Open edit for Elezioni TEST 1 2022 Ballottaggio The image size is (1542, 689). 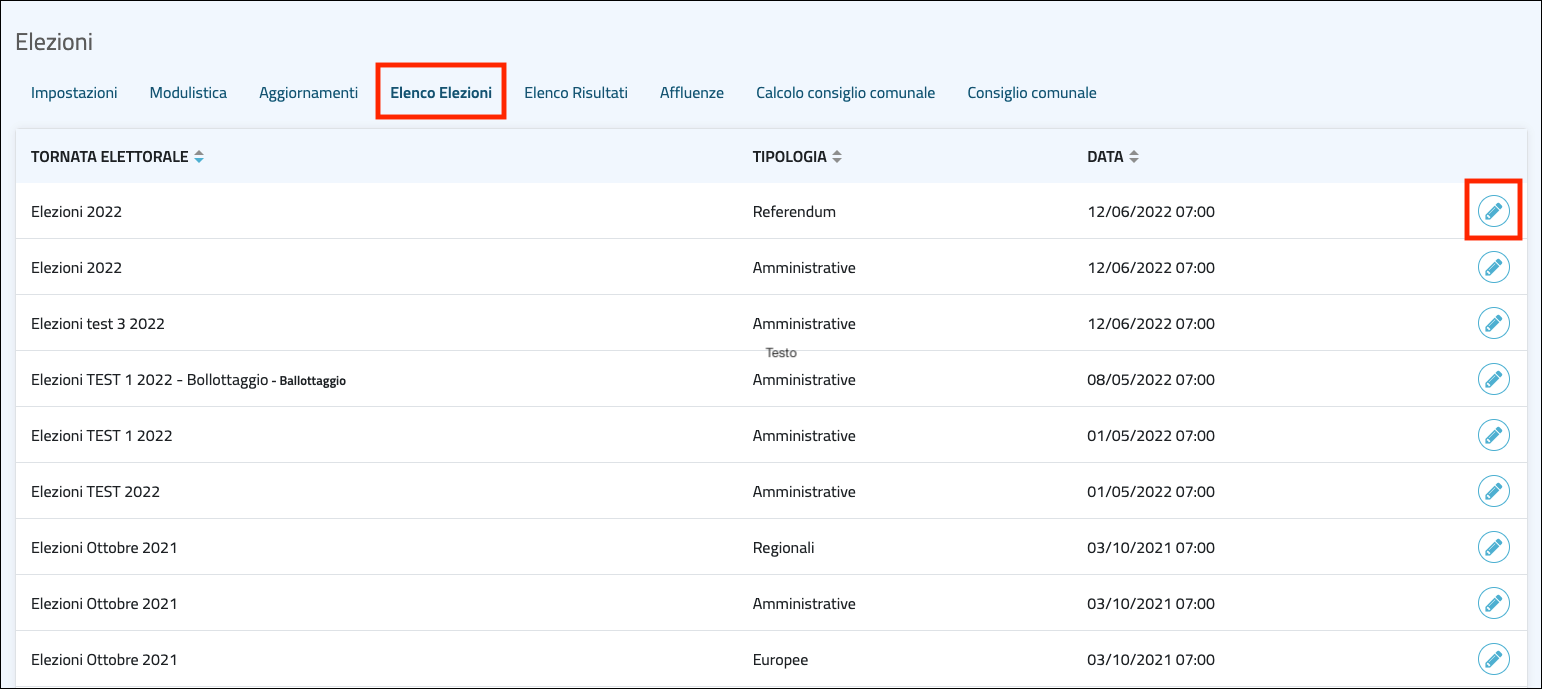(x=1493, y=380)
